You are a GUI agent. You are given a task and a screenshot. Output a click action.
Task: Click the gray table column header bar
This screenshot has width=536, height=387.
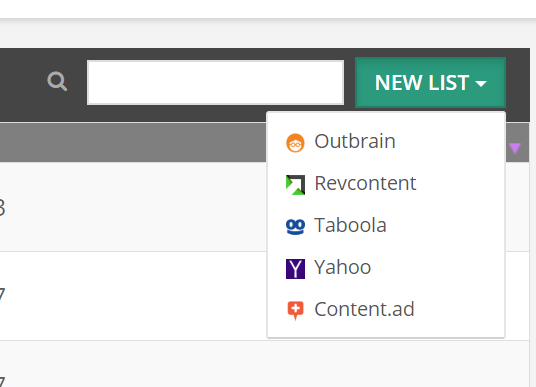pos(133,143)
